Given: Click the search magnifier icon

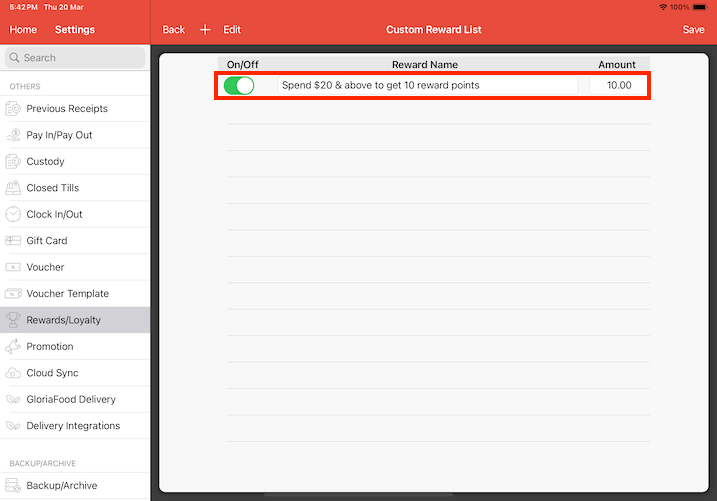Looking at the screenshot, I should pyautogui.click(x=14, y=58).
